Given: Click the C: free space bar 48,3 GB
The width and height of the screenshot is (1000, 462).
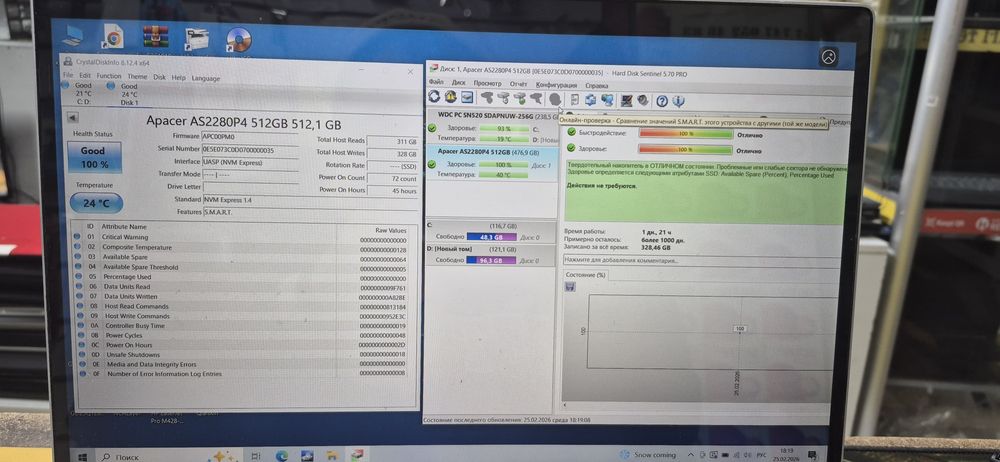Looking at the screenshot, I should coord(491,237).
